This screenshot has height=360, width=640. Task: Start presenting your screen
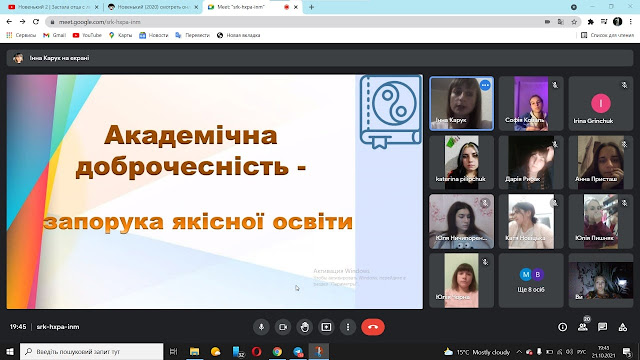coord(326,327)
